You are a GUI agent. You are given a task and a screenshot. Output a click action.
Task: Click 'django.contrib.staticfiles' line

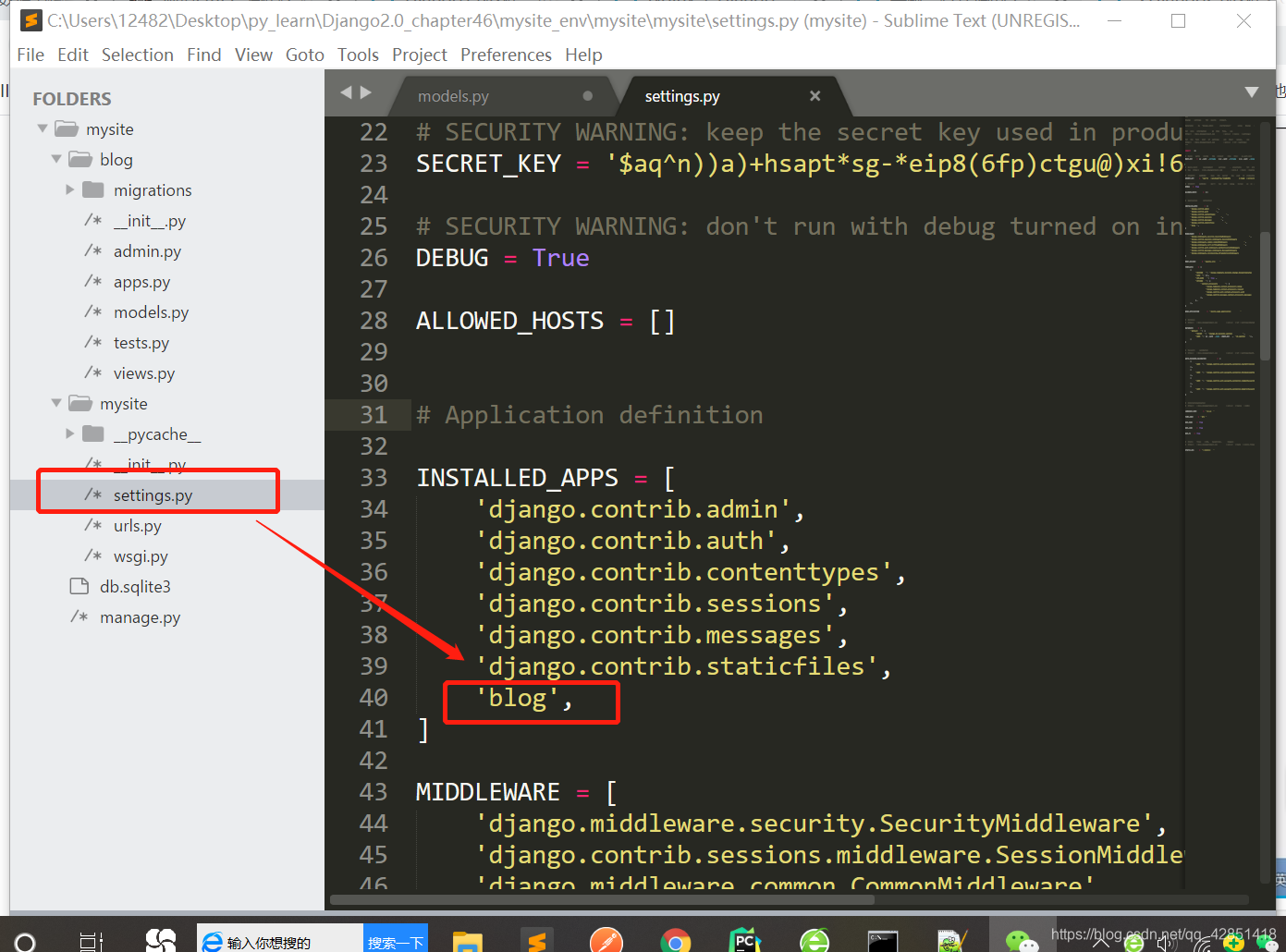(x=683, y=666)
